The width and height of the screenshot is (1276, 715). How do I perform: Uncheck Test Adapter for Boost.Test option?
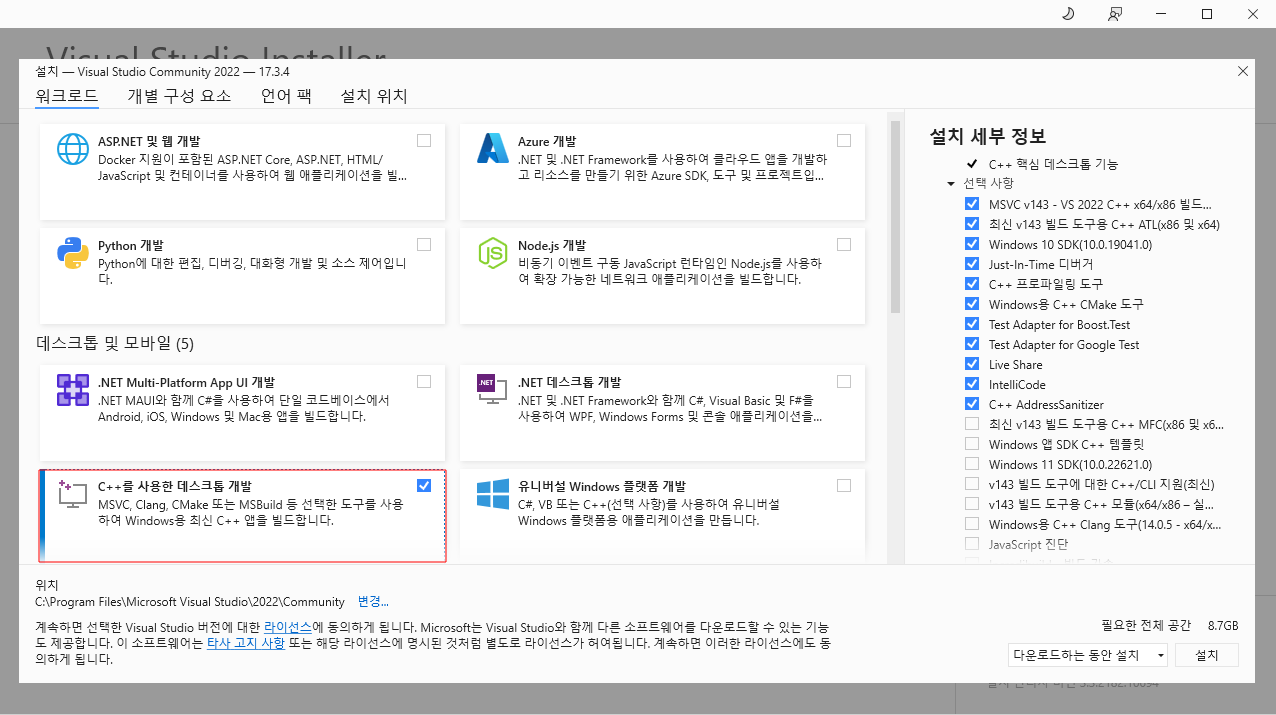click(972, 324)
